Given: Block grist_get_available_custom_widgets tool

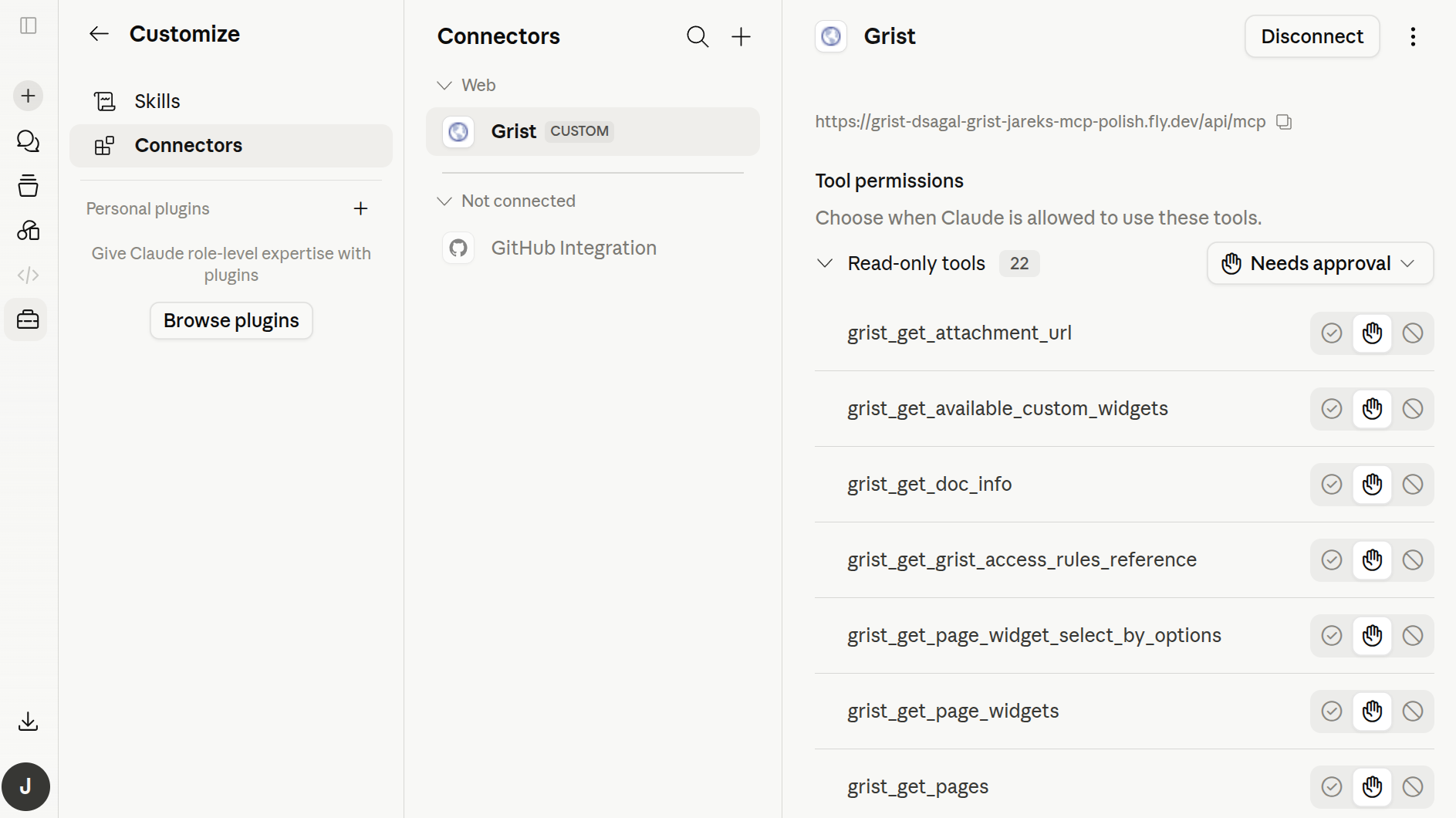Looking at the screenshot, I should (x=1413, y=409).
